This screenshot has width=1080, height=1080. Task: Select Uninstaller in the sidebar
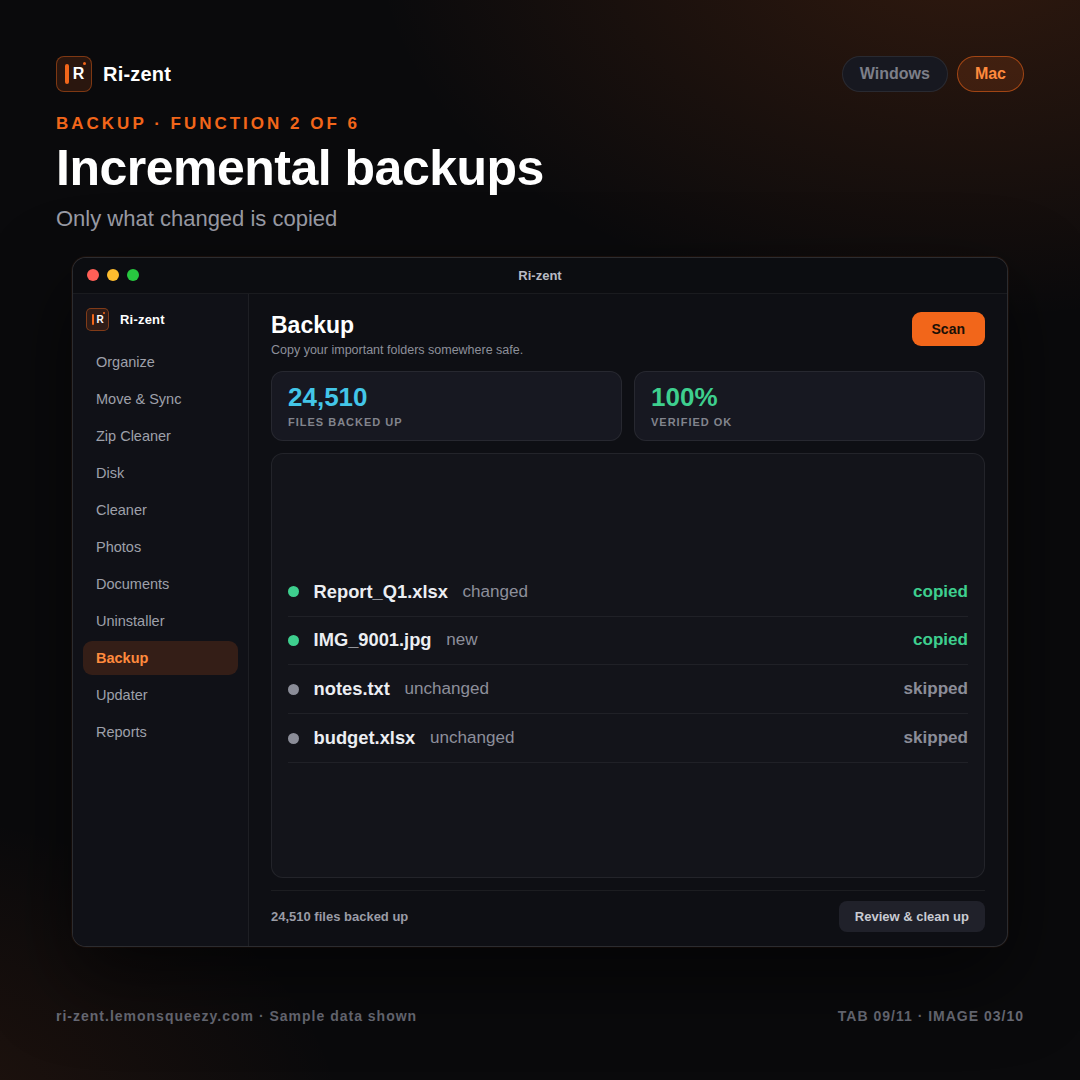click(160, 621)
